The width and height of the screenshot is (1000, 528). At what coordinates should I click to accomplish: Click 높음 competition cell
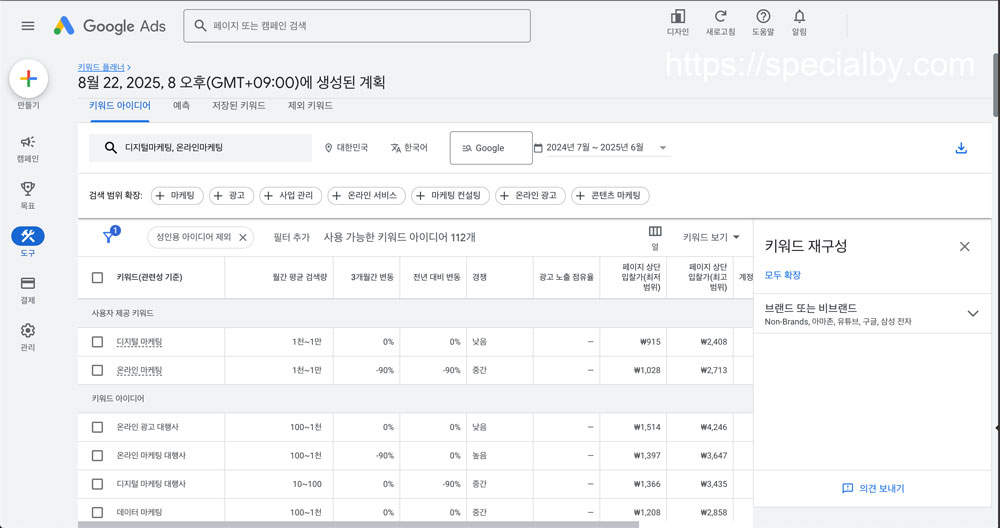click(x=479, y=455)
